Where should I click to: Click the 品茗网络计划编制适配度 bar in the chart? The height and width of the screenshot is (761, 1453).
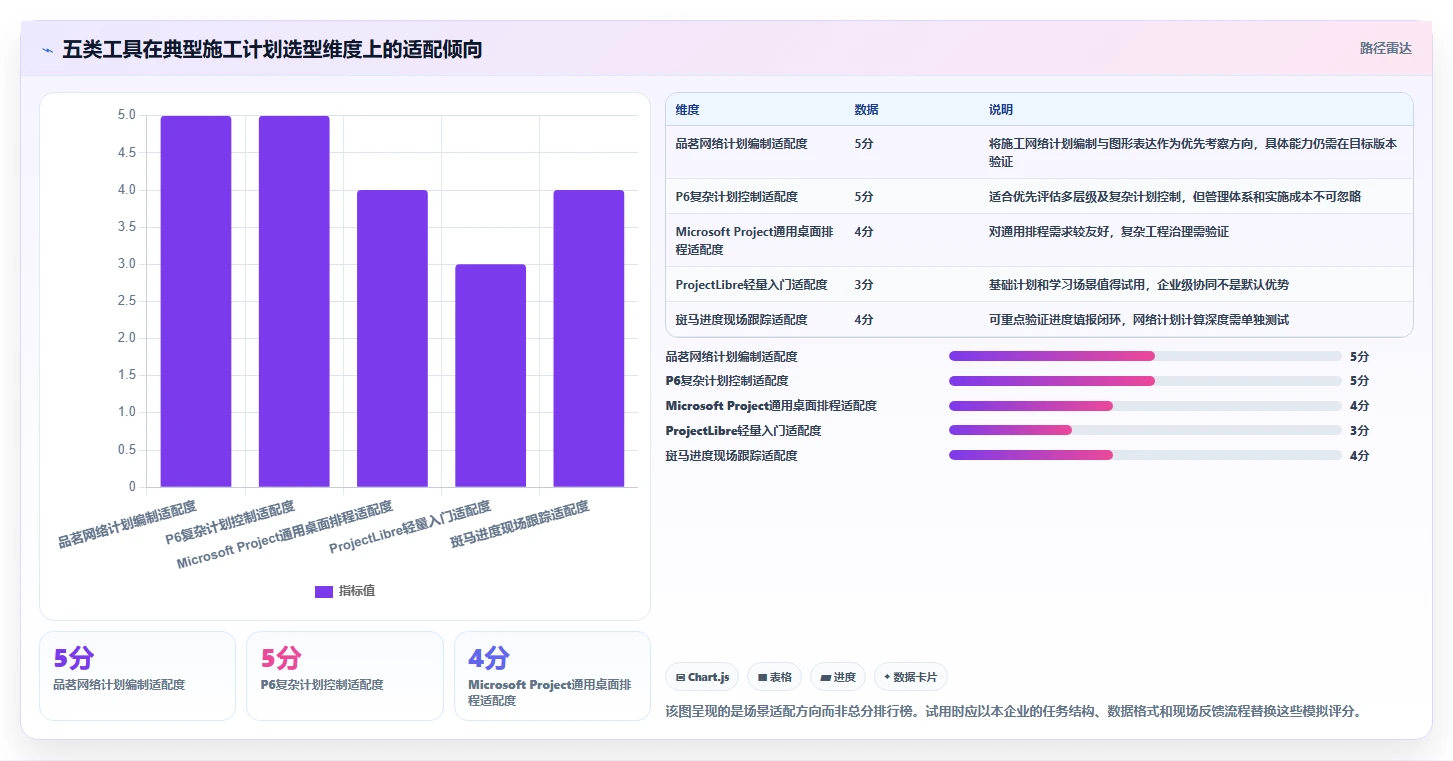click(196, 301)
